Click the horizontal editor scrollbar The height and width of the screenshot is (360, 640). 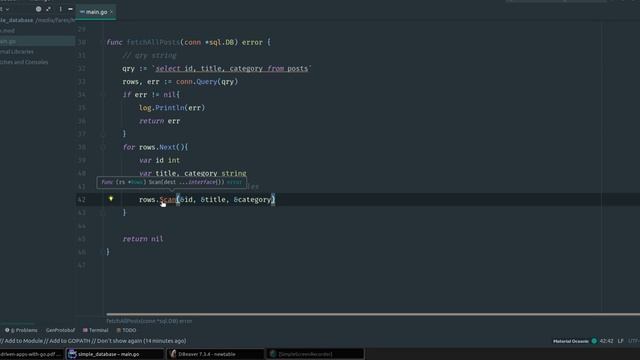pyautogui.click(x=373, y=314)
